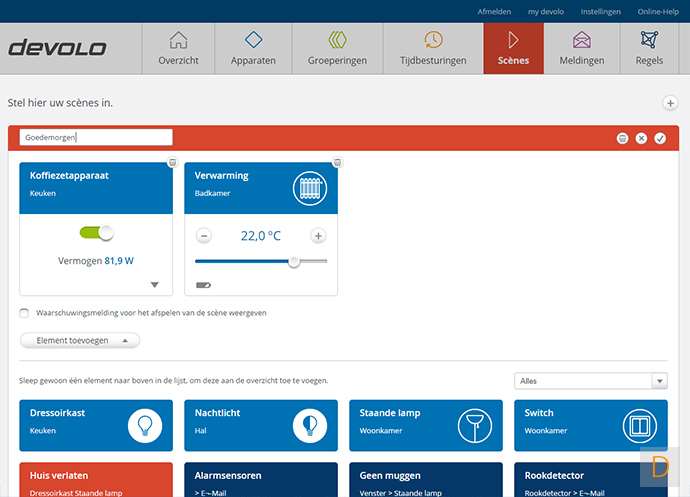Switch to the Tijdbesturingen tab

click(433, 49)
